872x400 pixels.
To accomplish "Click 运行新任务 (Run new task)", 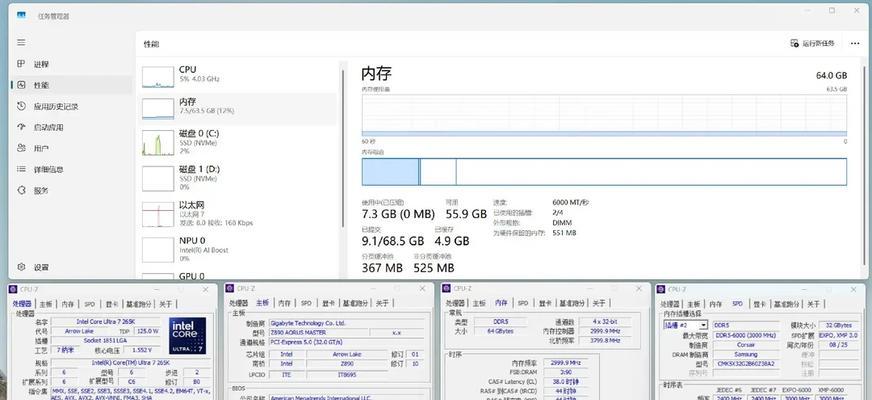I will pos(812,43).
